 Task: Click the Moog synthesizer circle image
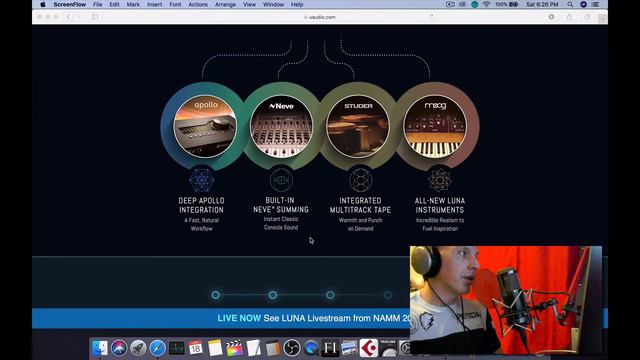pyautogui.click(x=435, y=127)
